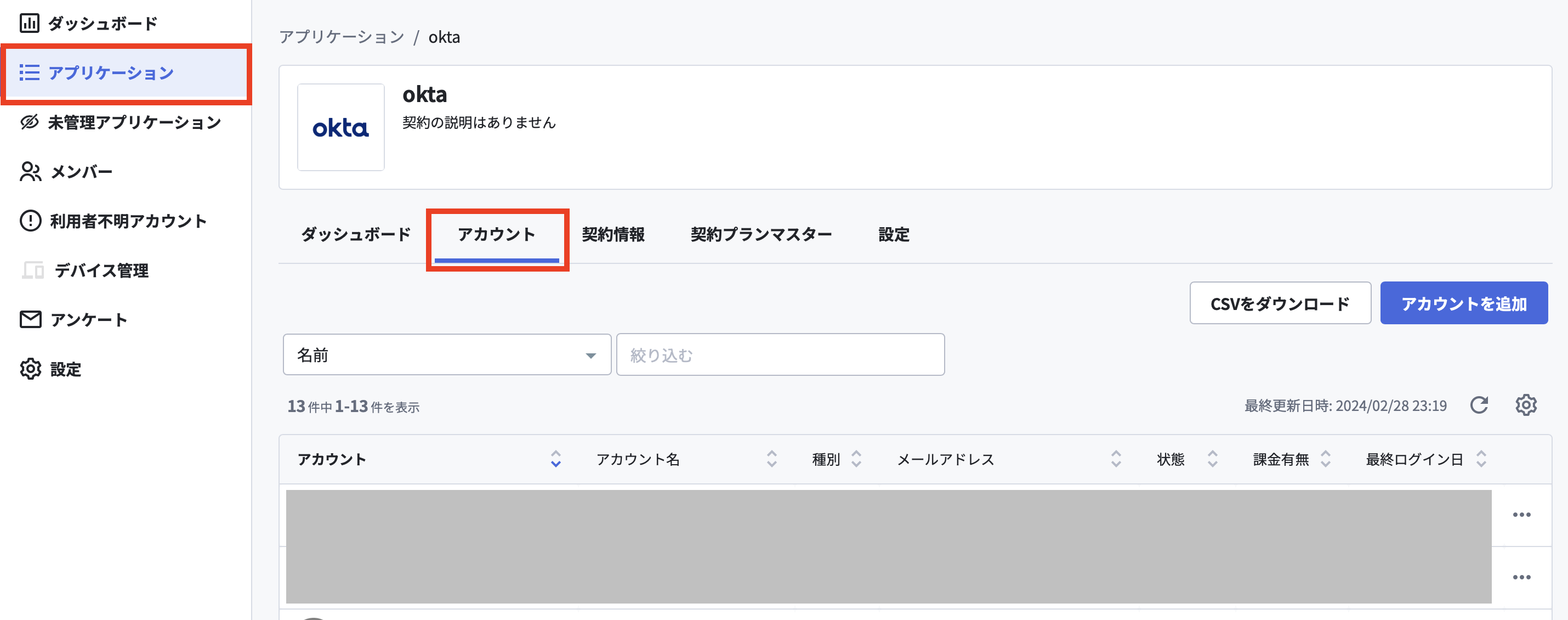The height and width of the screenshot is (620, 1568).
Task: Click the 契約の説明はありません description text
Action: coord(479,122)
